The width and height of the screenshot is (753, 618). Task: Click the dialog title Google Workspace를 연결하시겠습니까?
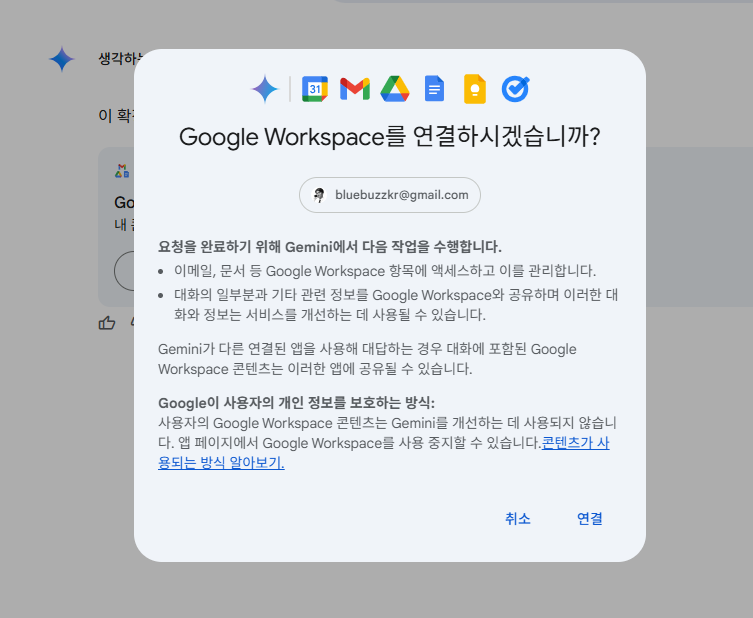(390, 137)
